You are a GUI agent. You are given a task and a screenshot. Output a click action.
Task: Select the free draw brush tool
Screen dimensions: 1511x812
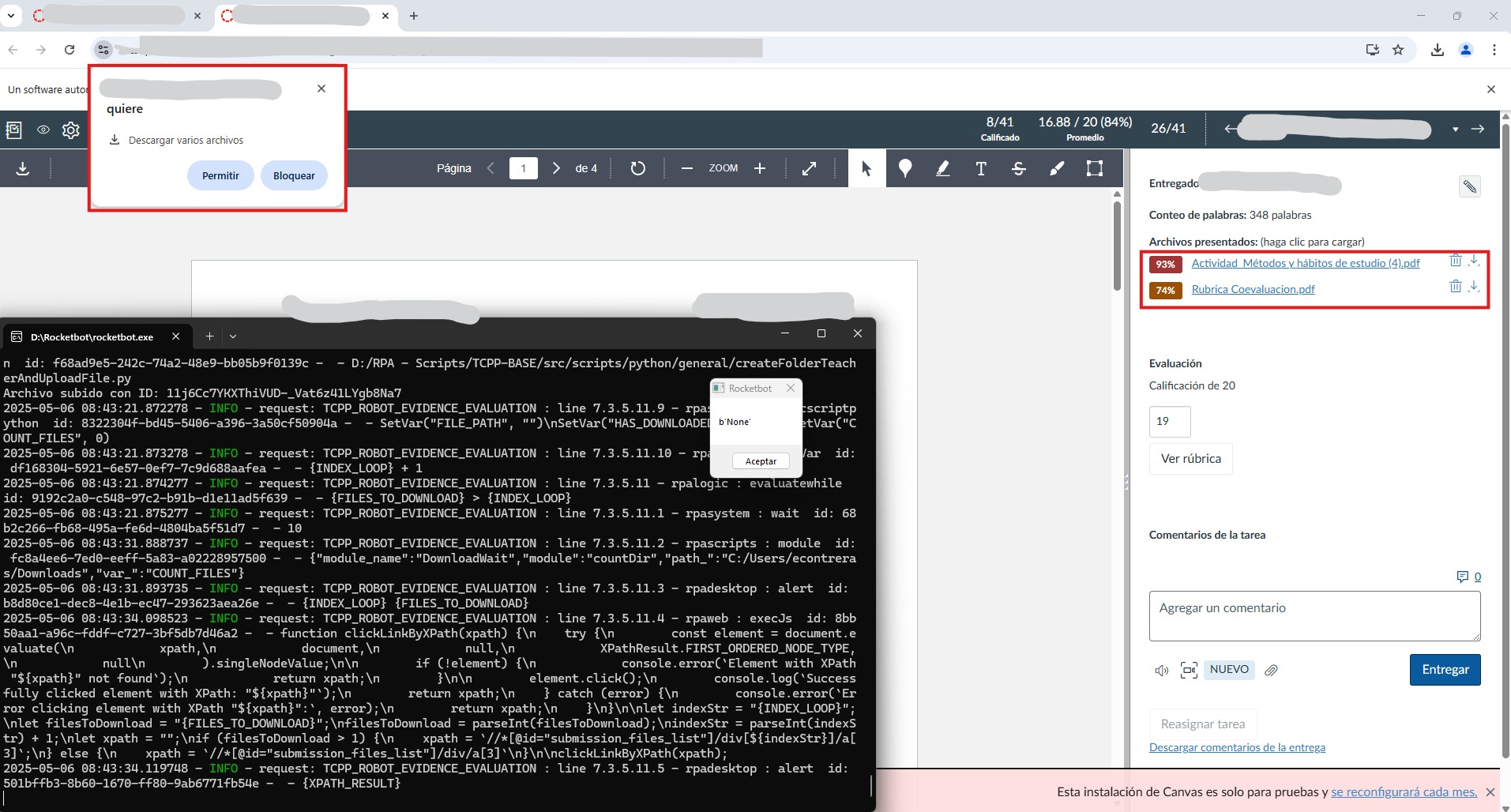pyautogui.click(x=1057, y=168)
